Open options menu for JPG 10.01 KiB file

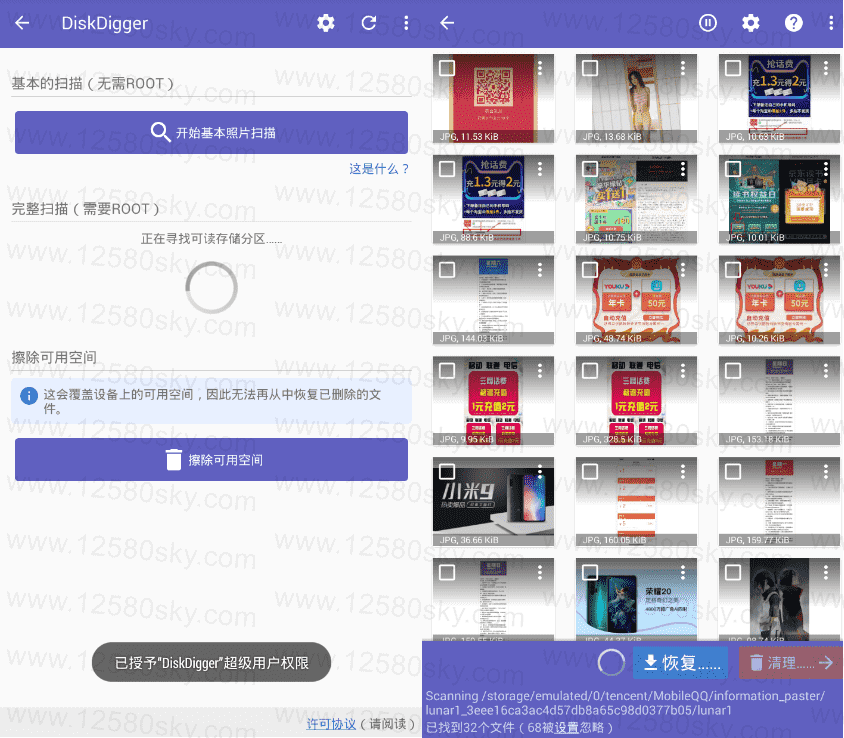tap(826, 169)
